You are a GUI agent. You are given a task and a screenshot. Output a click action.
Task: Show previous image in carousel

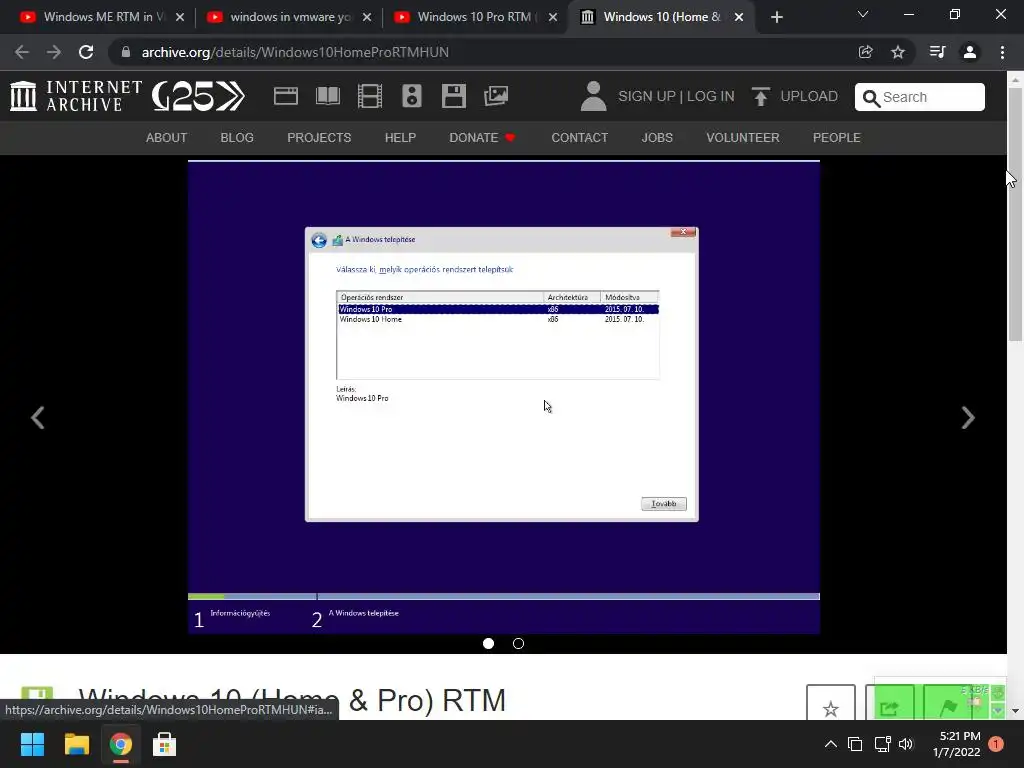[38, 418]
